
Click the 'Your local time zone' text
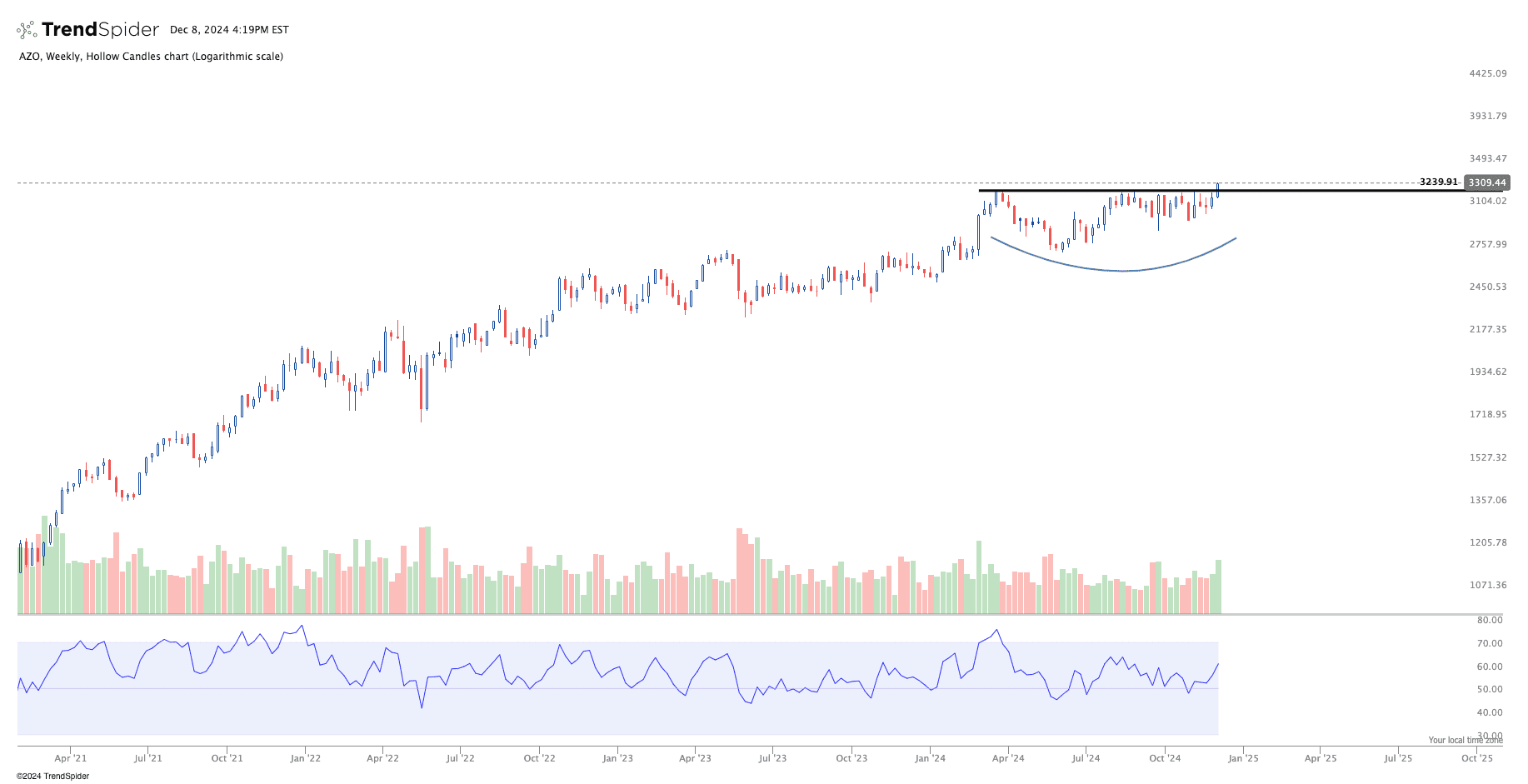point(1465,740)
